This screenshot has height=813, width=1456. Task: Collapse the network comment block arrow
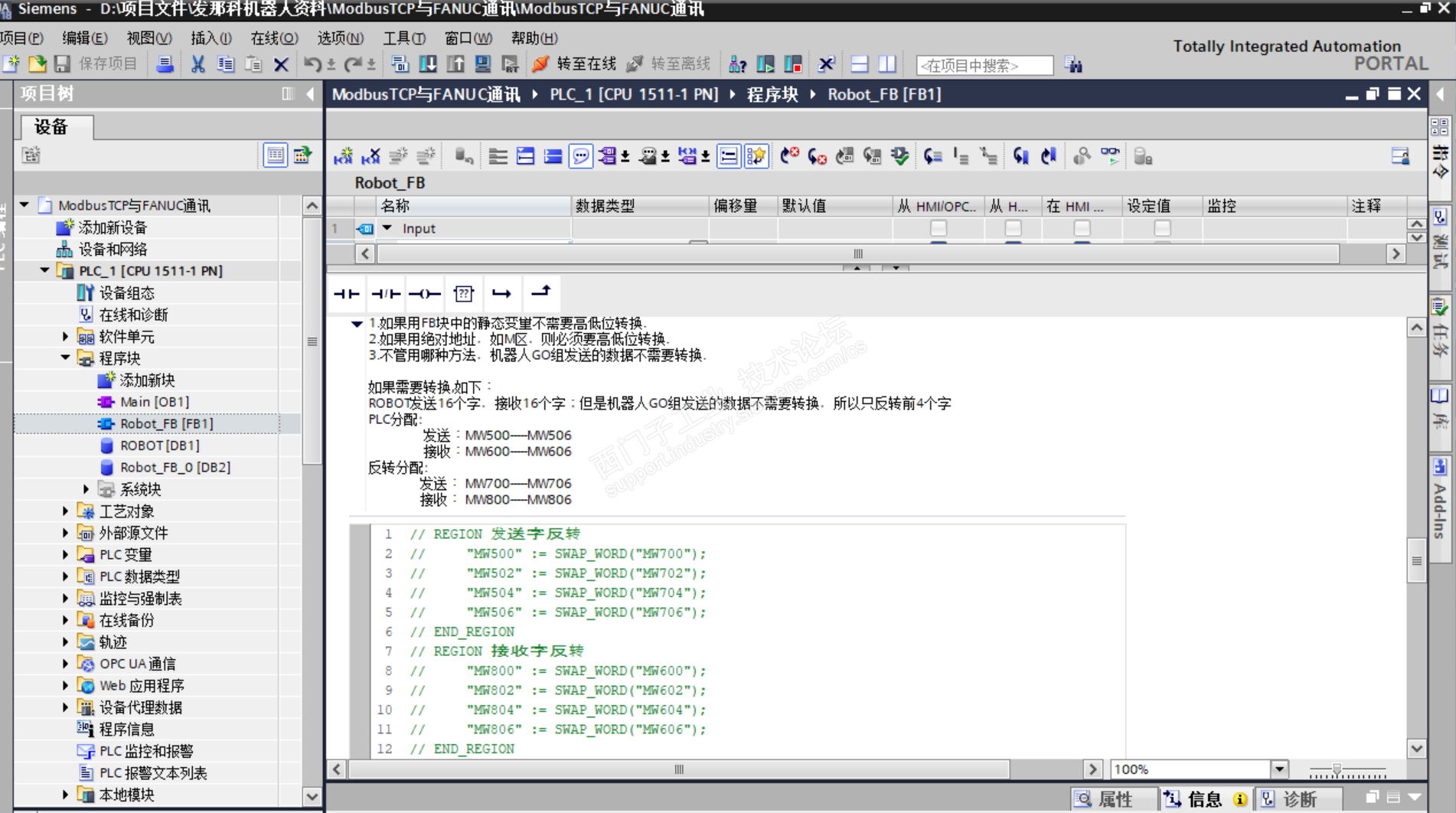[x=357, y=324]
